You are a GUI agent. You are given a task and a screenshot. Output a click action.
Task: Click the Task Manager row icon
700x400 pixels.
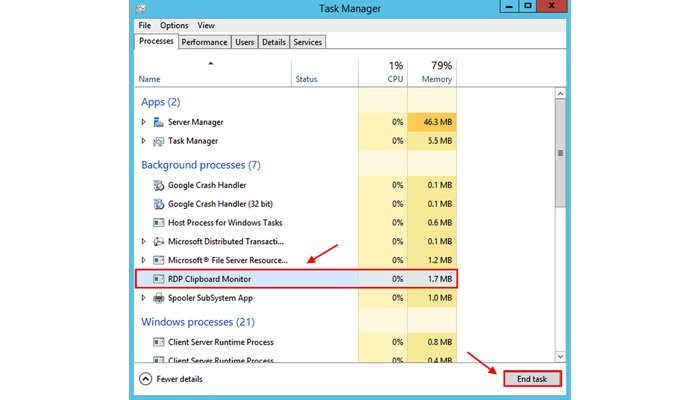(x=158, y=141)
